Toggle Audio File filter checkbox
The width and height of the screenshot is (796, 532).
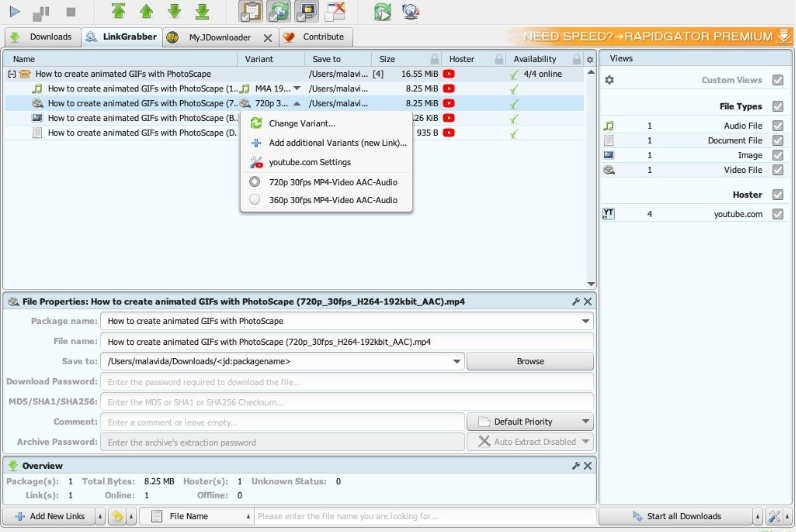tap(777, 125)
